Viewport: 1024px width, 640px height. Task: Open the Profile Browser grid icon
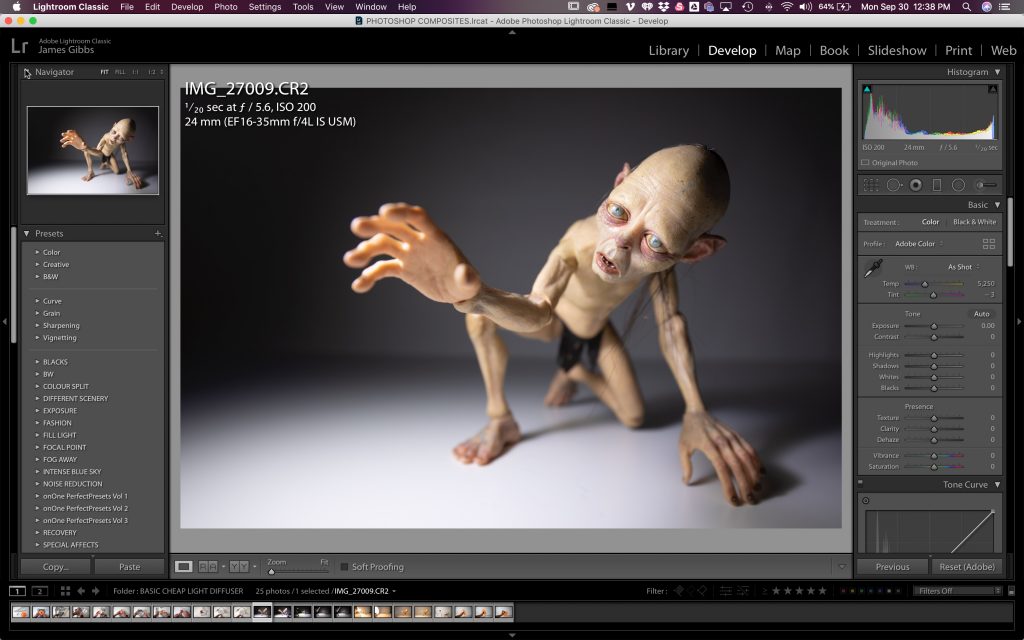click(x=989, y=244)
